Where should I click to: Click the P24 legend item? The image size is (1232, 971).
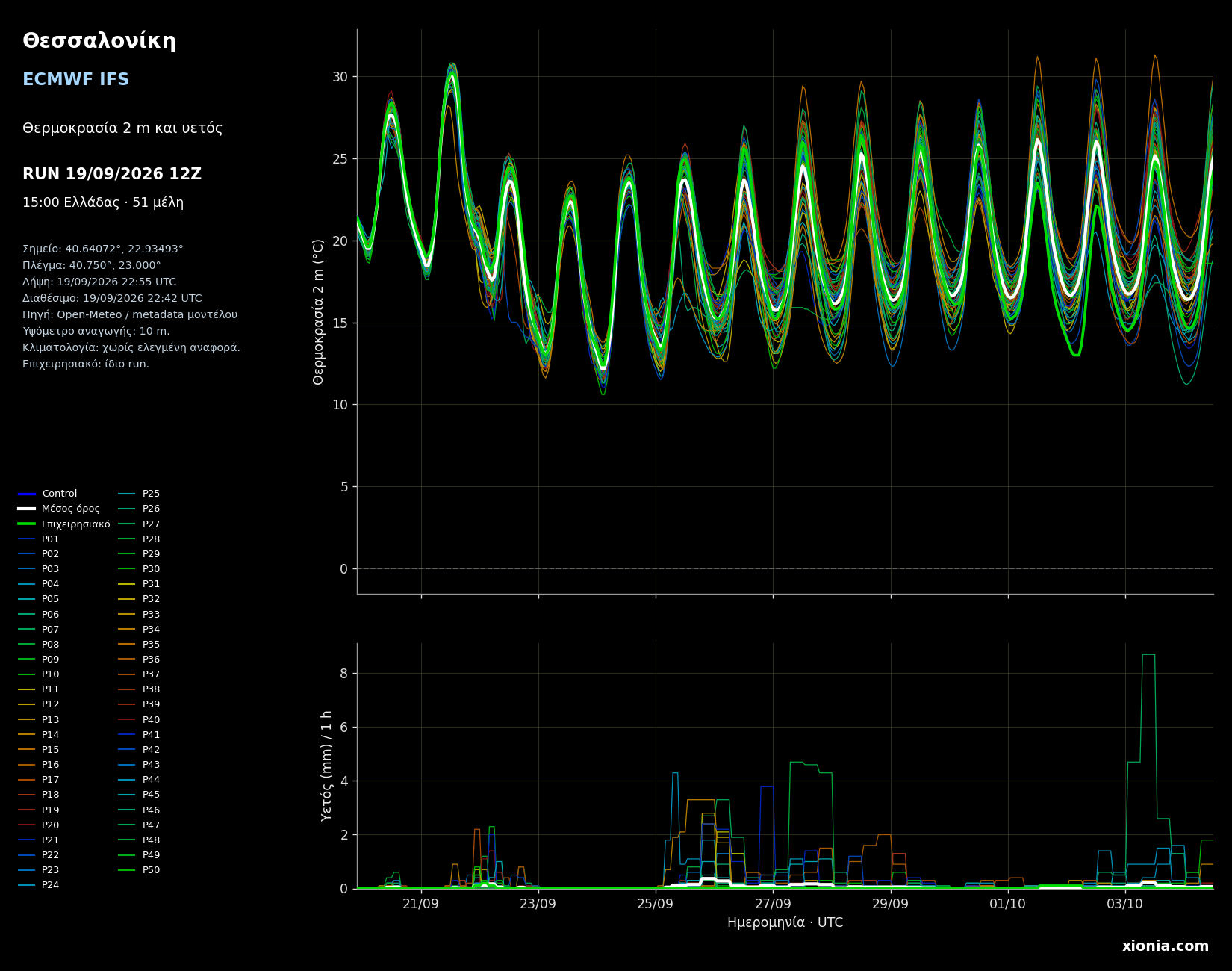click(39, 885)
